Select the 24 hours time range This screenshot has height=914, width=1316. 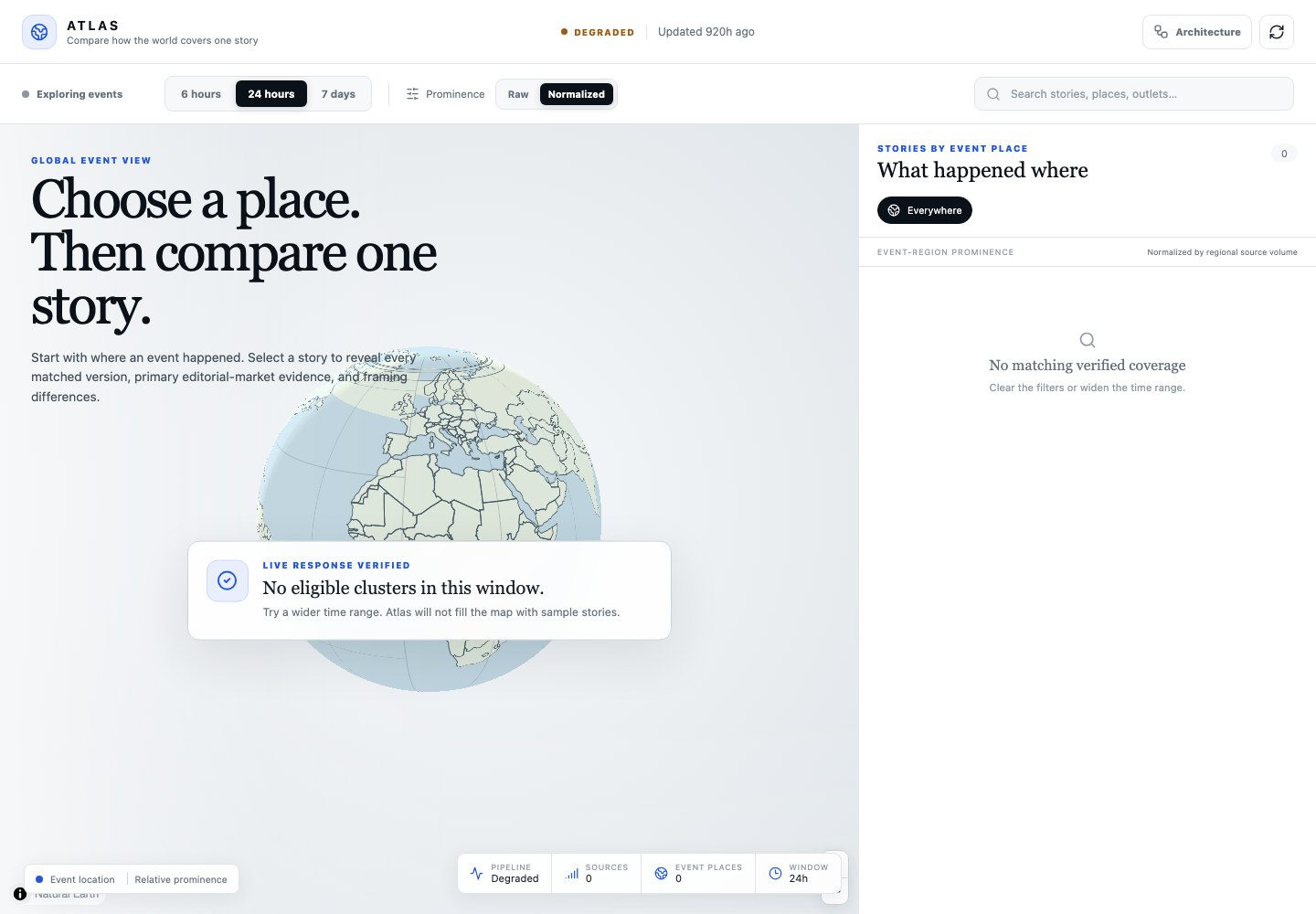tap(271, 94)
